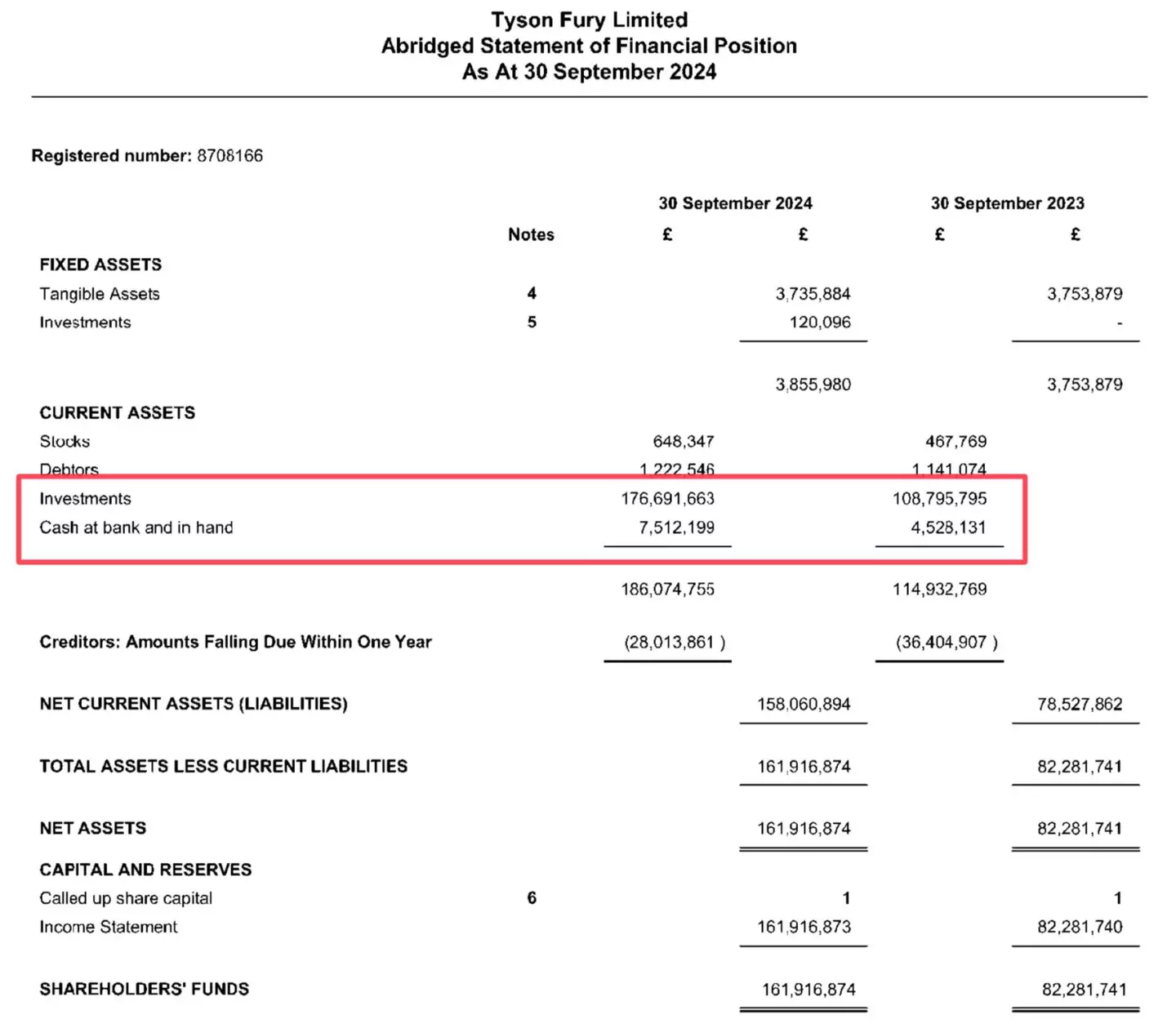Click the net current assets value 158,060,894

point(804,704)
